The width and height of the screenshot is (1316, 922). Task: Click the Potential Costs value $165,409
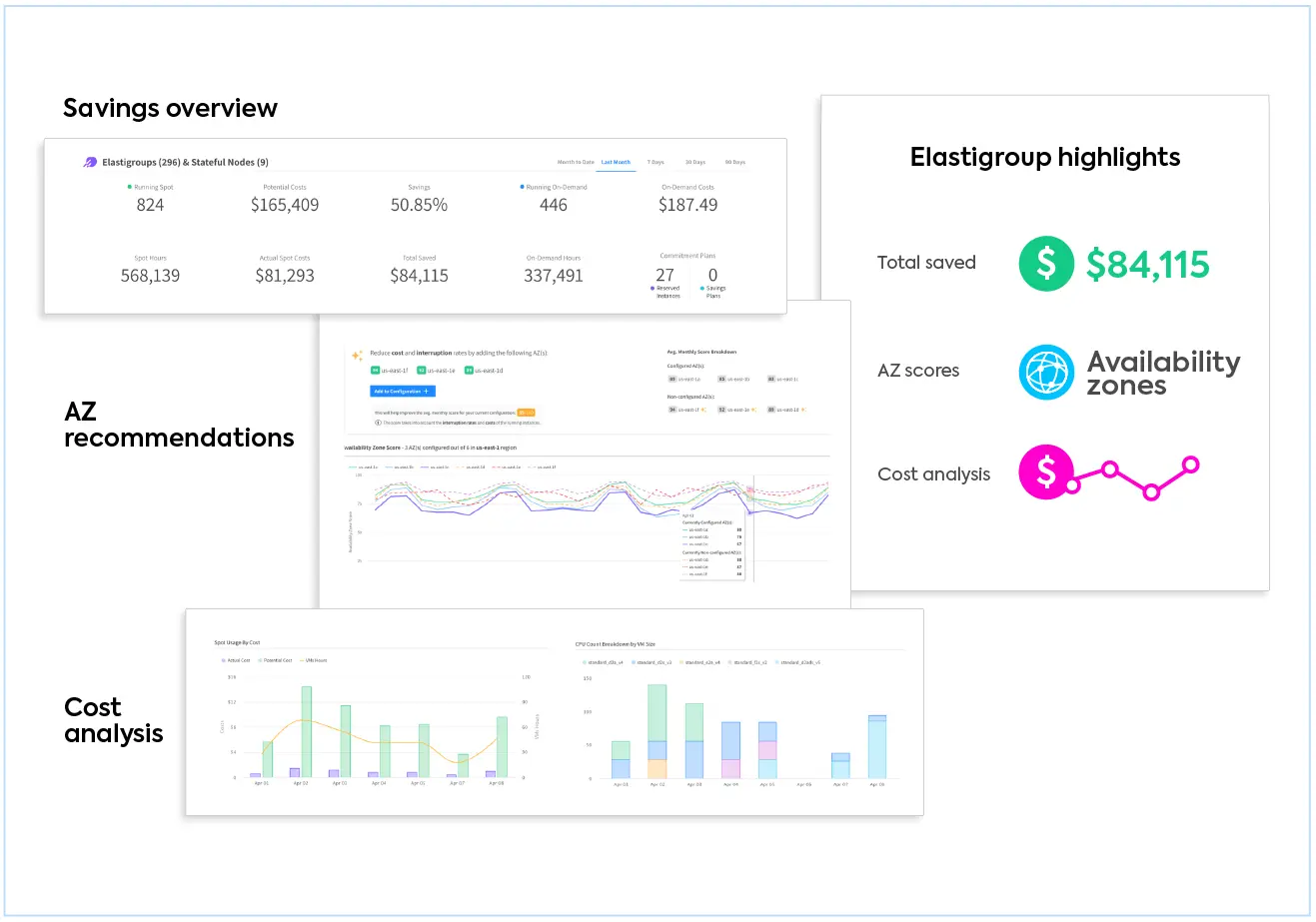285,205
